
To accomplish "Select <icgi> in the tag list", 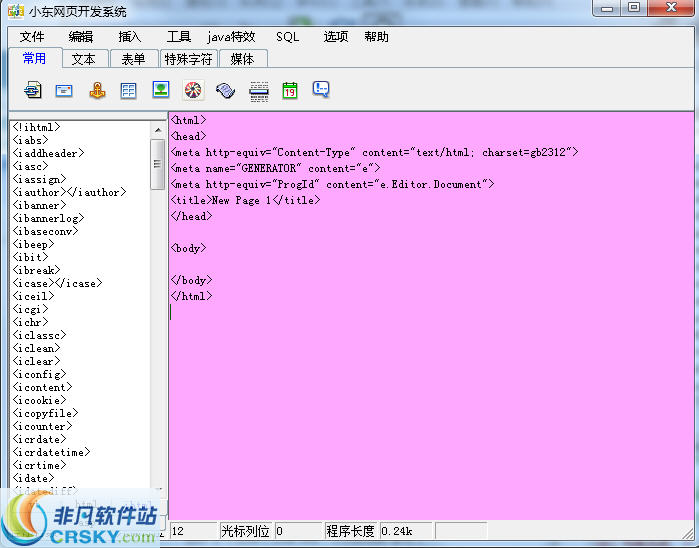I will click(x=30, y=309).
